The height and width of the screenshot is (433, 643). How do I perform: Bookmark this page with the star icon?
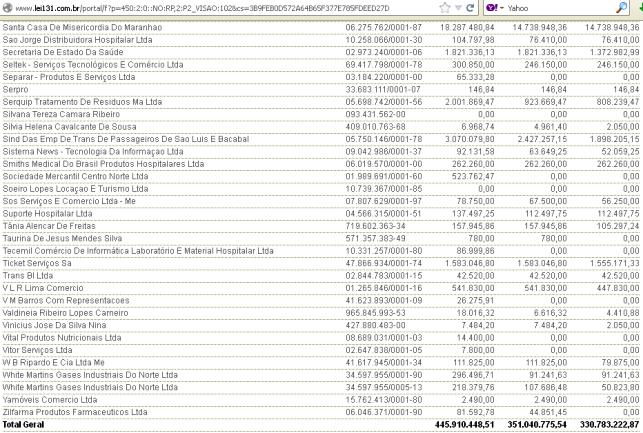coord(445,8)
